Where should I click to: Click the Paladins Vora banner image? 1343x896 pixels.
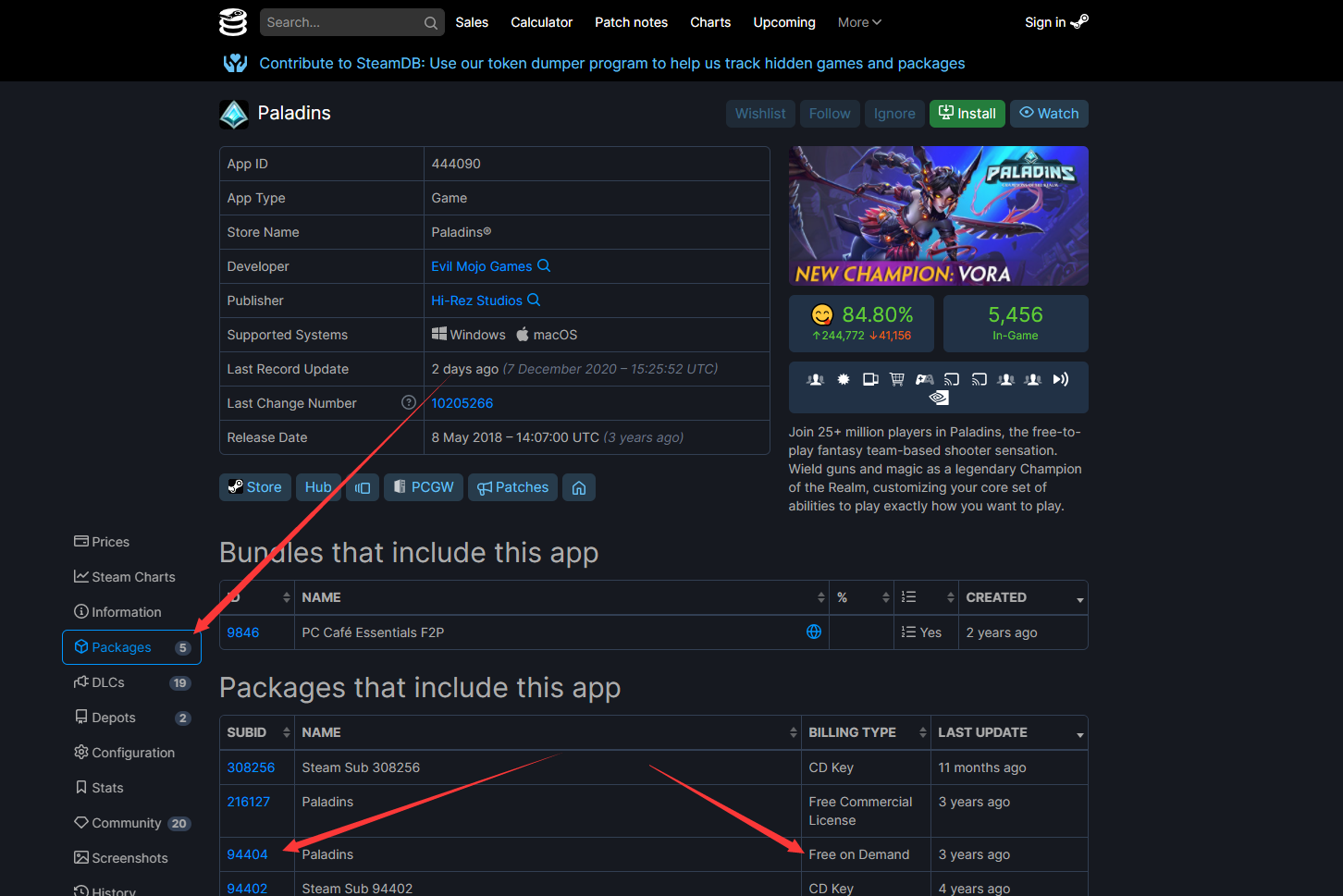click(938, 215)
